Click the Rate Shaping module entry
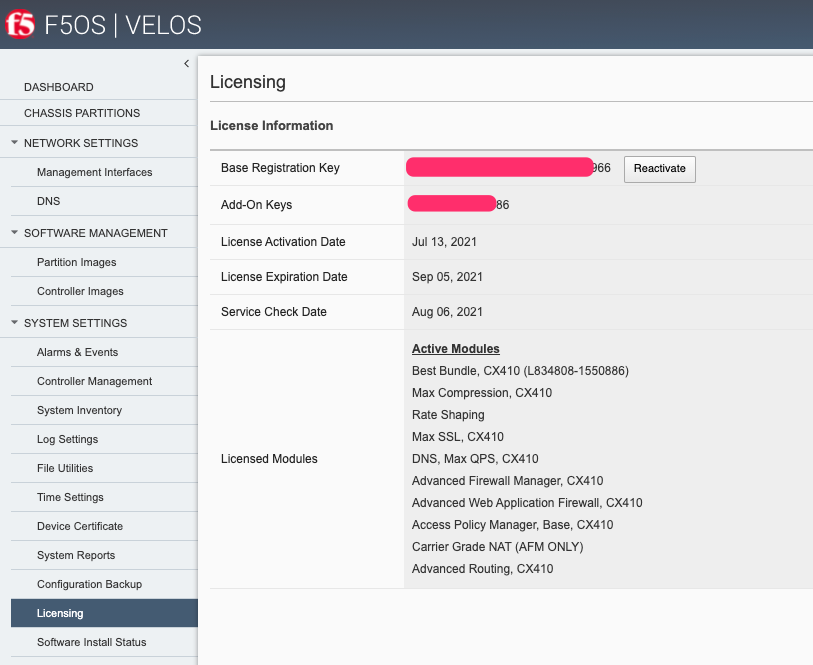This screenshot has width=813, height=665. pos(448,415)
